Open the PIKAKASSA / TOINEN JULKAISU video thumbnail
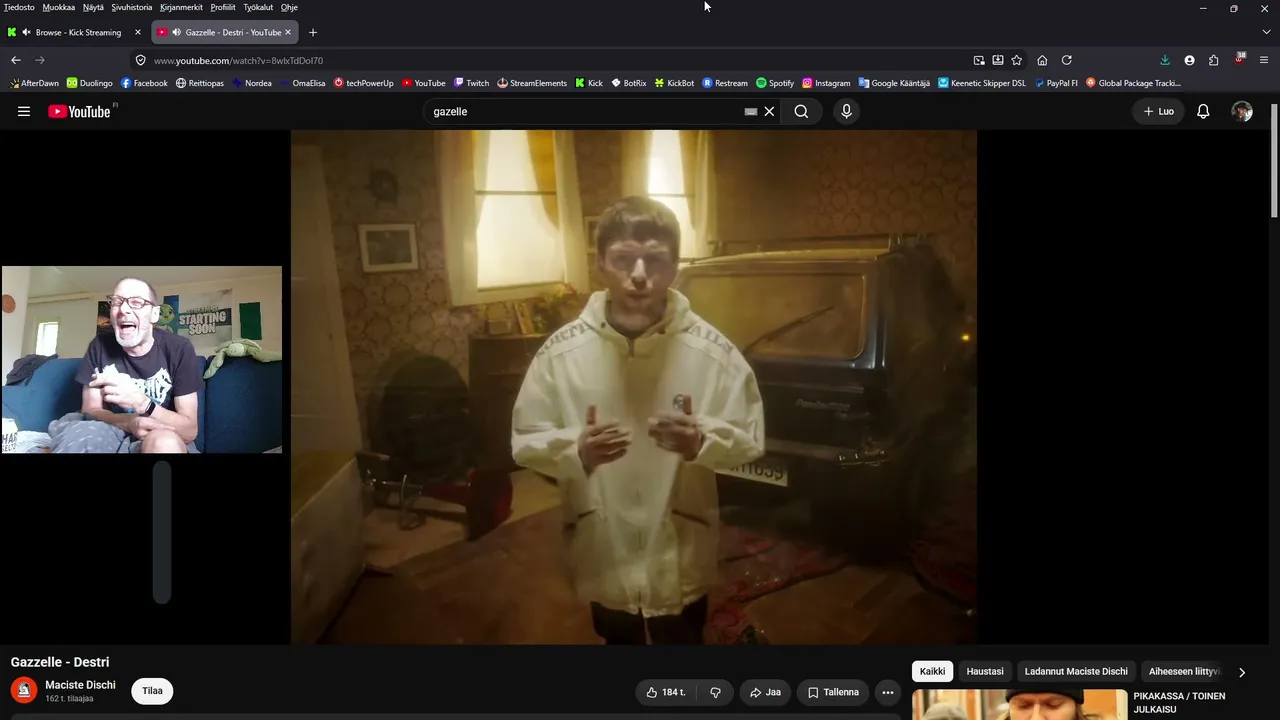This screenshot has width=1280, height=720. (1019, 704)
